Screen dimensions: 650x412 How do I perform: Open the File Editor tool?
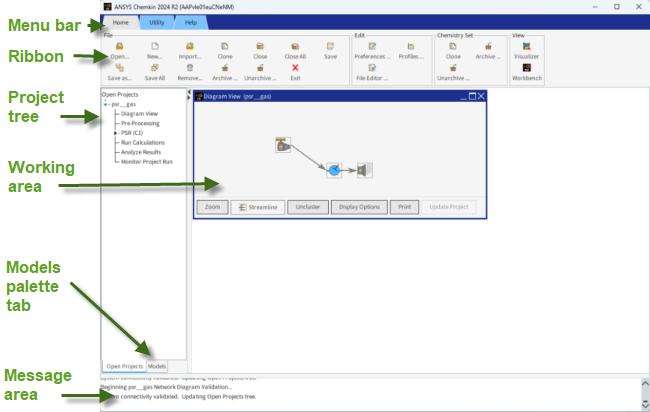[x=372, y=68]
